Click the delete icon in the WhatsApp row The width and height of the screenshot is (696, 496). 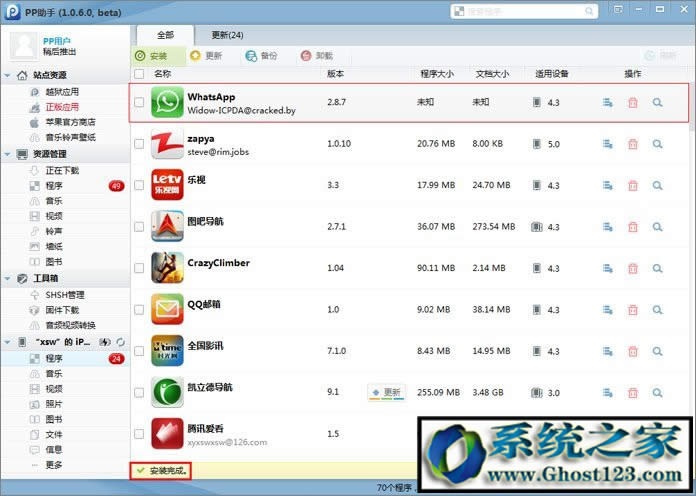632,102
